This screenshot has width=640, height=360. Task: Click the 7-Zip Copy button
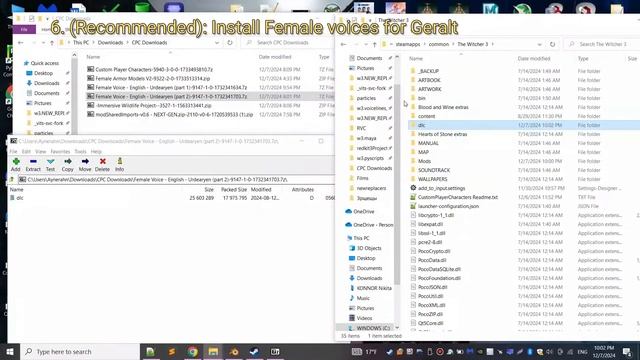coord(67,164)
